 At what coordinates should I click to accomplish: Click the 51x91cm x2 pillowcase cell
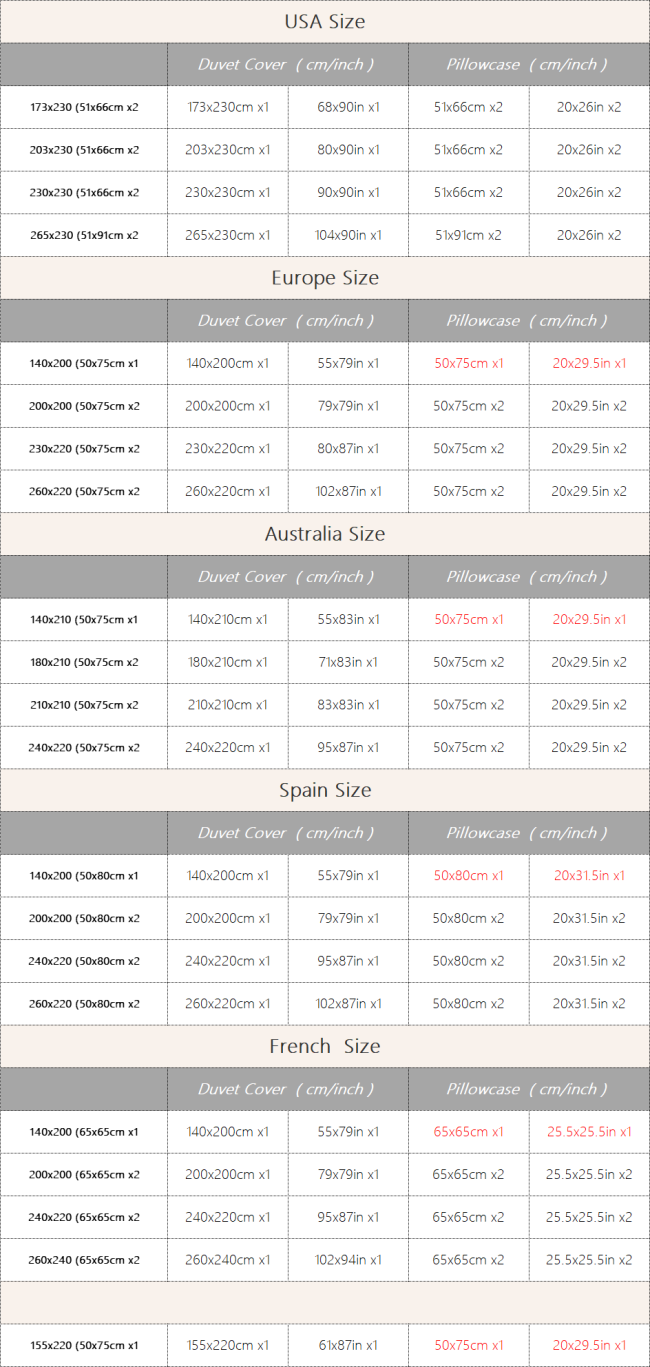coord(468,235)
